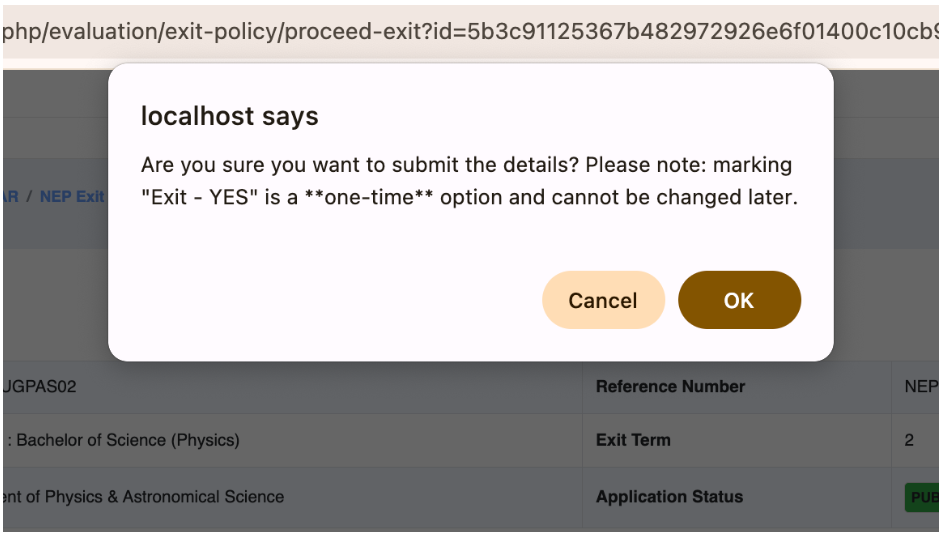
Task: Click the Exit Term value 2
Action: 909,440
